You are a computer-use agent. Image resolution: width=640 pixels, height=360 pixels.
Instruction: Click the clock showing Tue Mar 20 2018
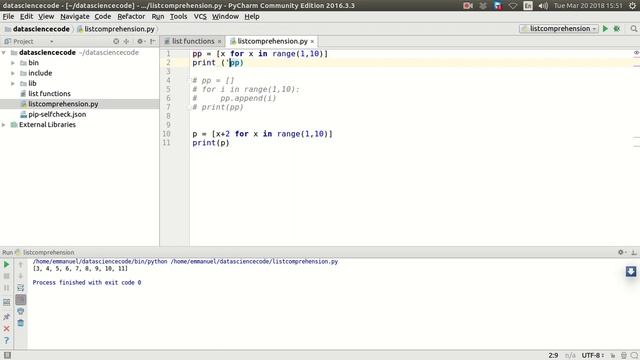588,6
